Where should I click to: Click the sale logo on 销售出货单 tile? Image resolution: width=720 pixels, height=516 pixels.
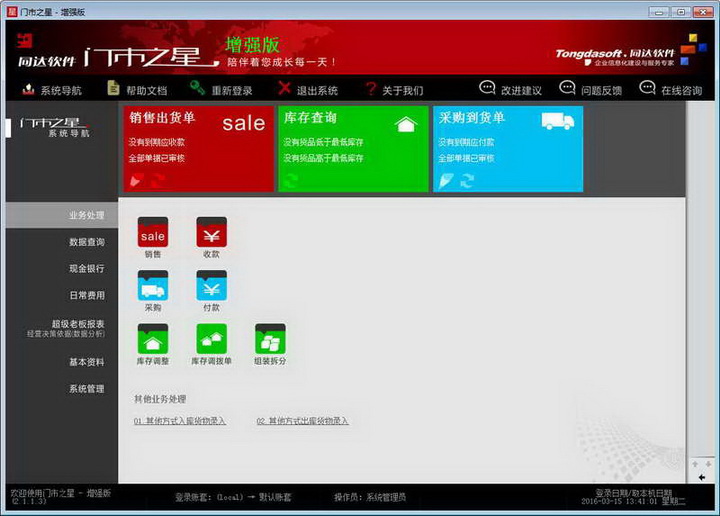(244, 123)
